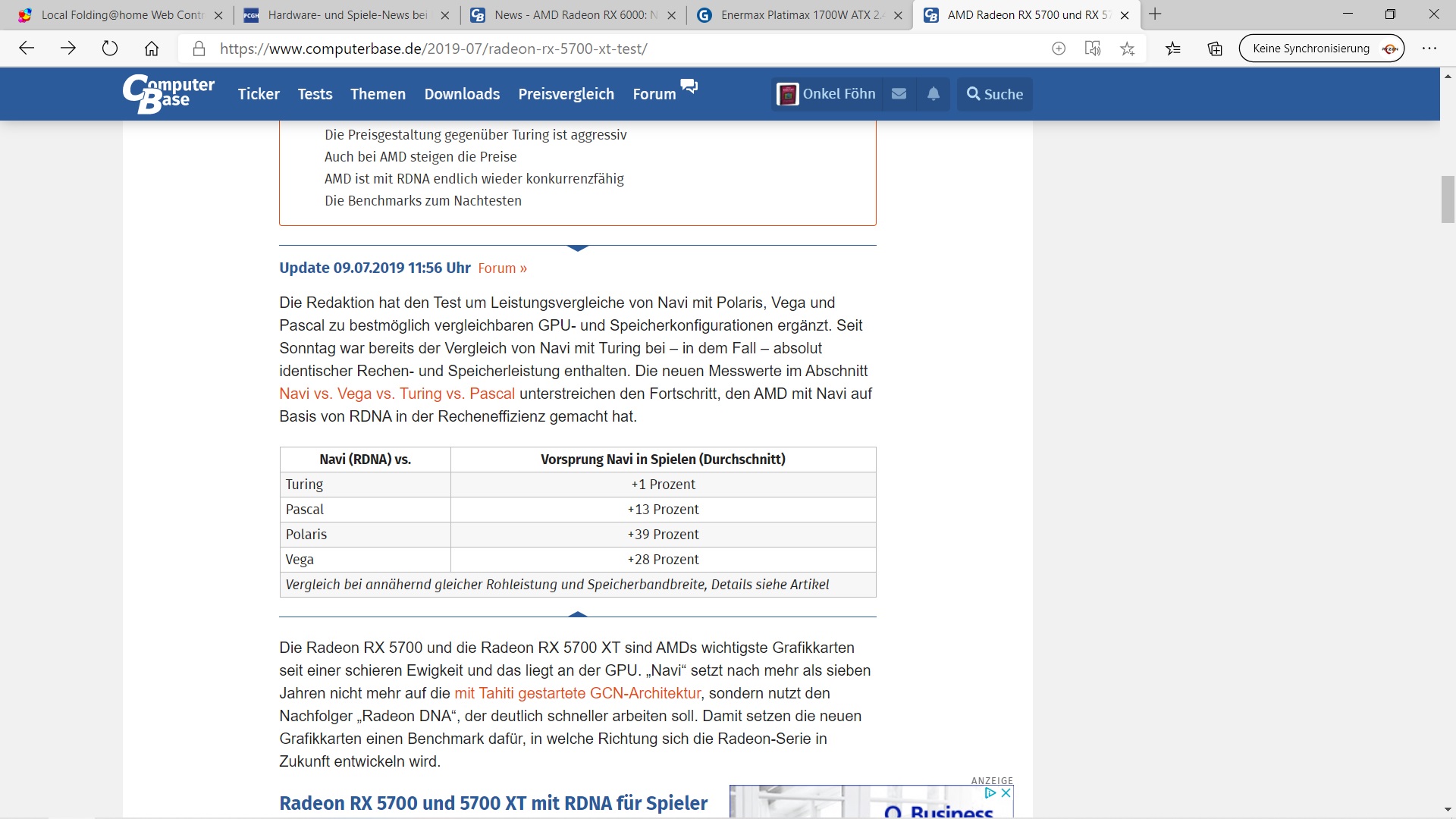The width and height of the screenshot is (1456, 819).
Task: Open the Collections icon
Action: pos(1215,49)
